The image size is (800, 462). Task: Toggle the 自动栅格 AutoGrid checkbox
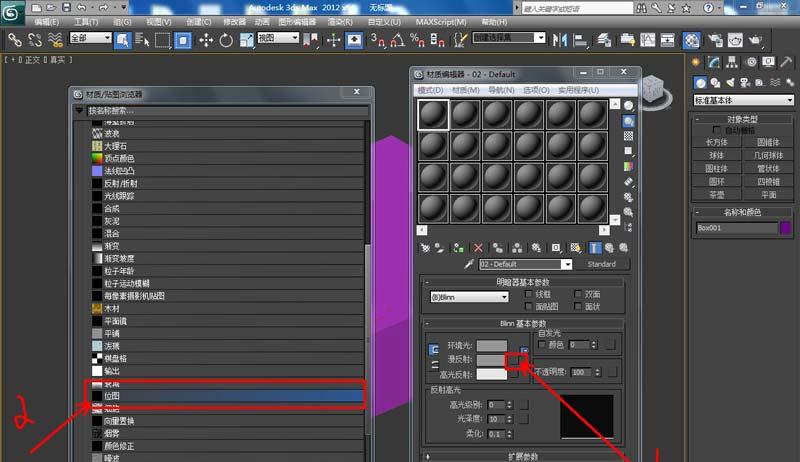point(716,130)
